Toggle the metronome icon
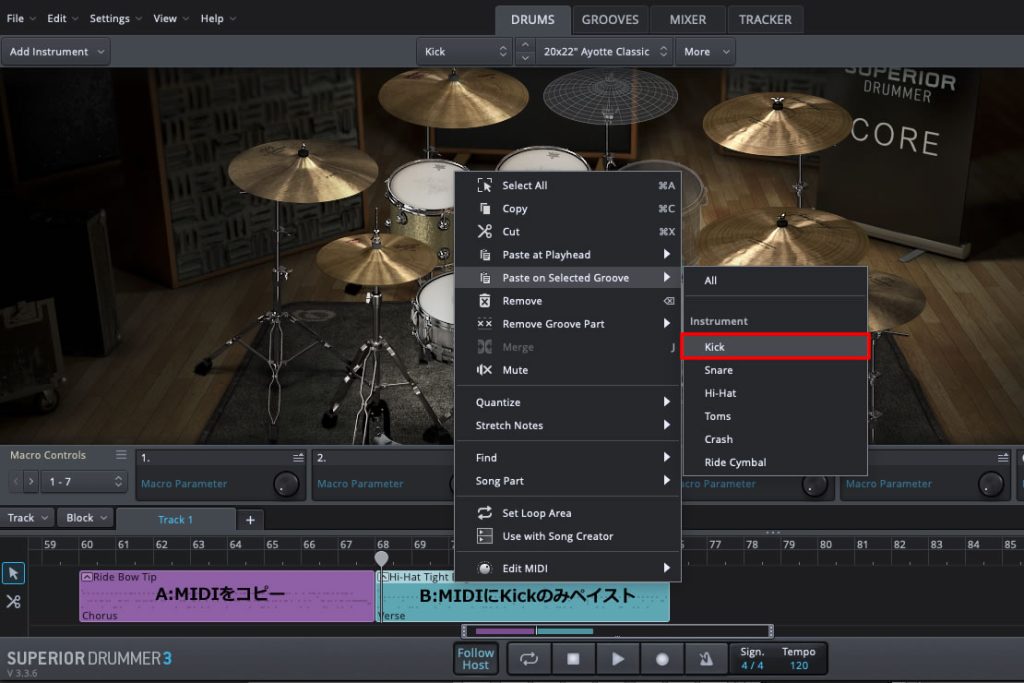The height and width of the screenshot is (683, 1024). [x=706, y=659]
